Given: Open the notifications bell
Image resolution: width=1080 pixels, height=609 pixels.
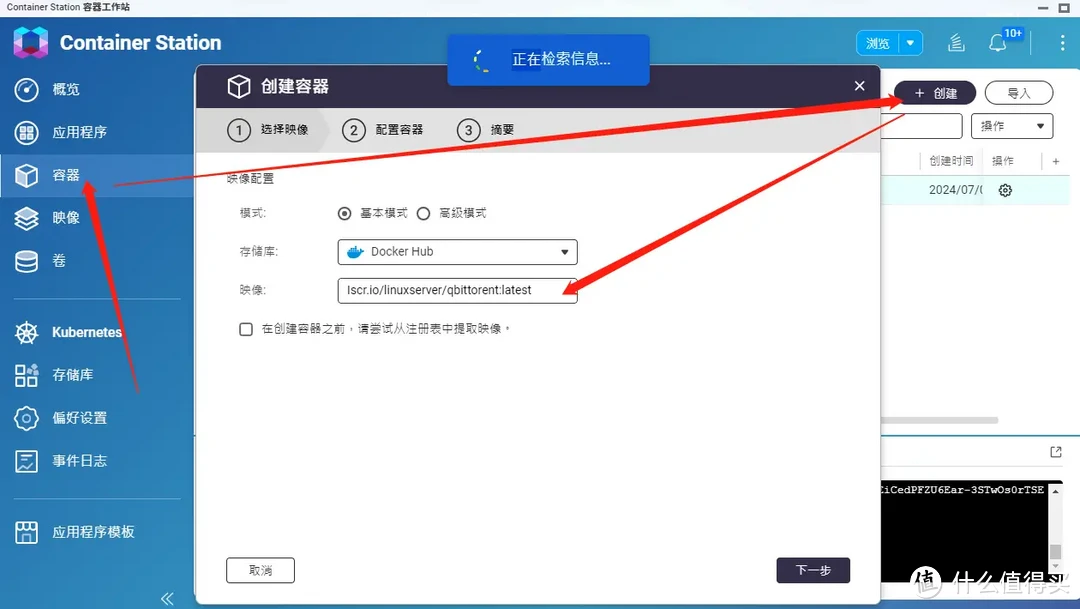Looking at the screenshot, I should pos(997,43).
